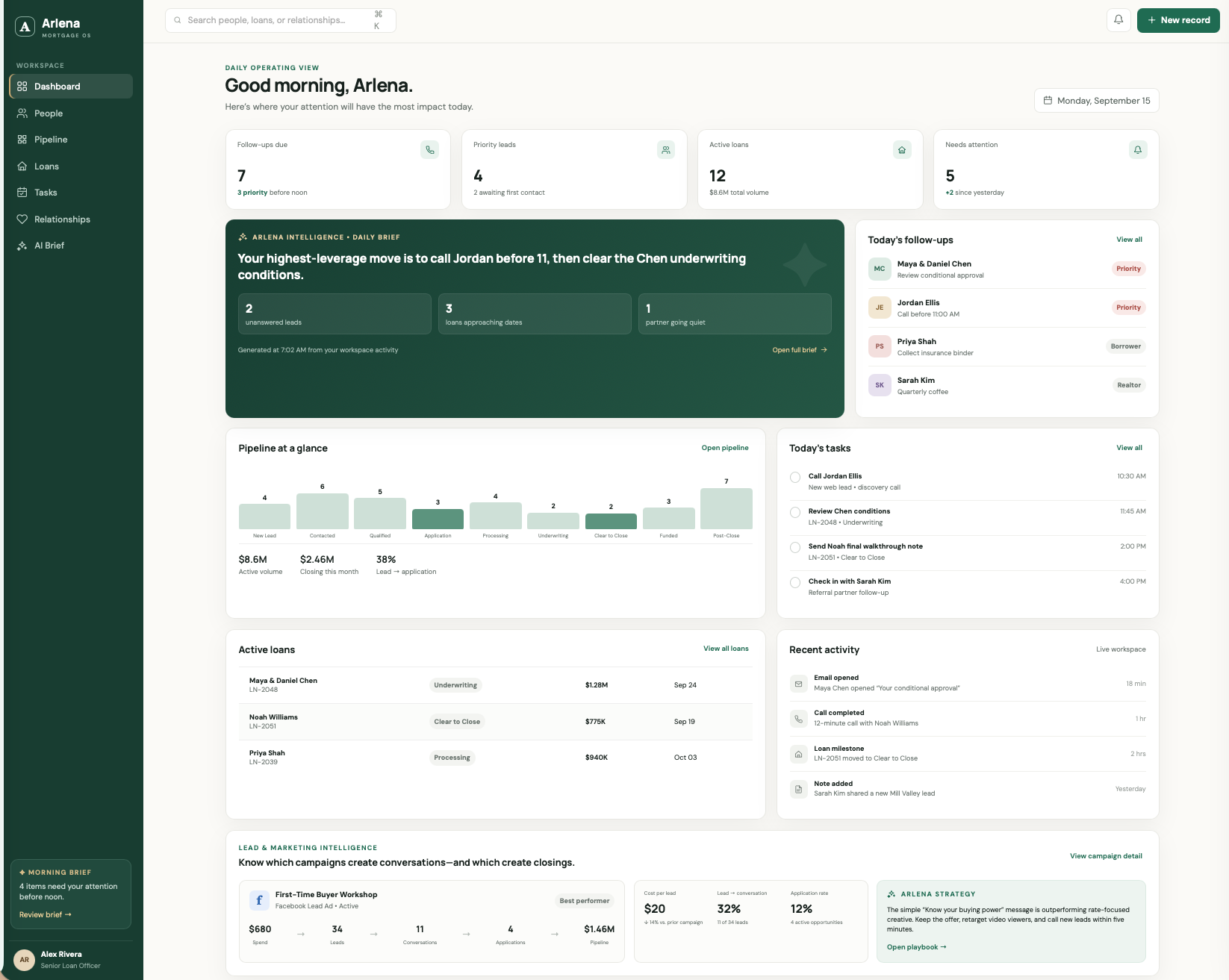Image resolution: width=1229 pixels, height=980 pixels.
Task: Mark Call Jordan Ellis task complete
Action: click(x=795, y=477)
